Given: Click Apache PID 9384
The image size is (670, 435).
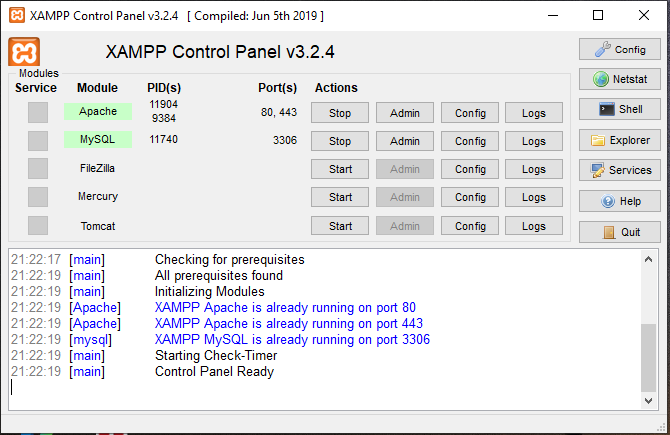Looking at the screenshot, I should coord(164,118).
